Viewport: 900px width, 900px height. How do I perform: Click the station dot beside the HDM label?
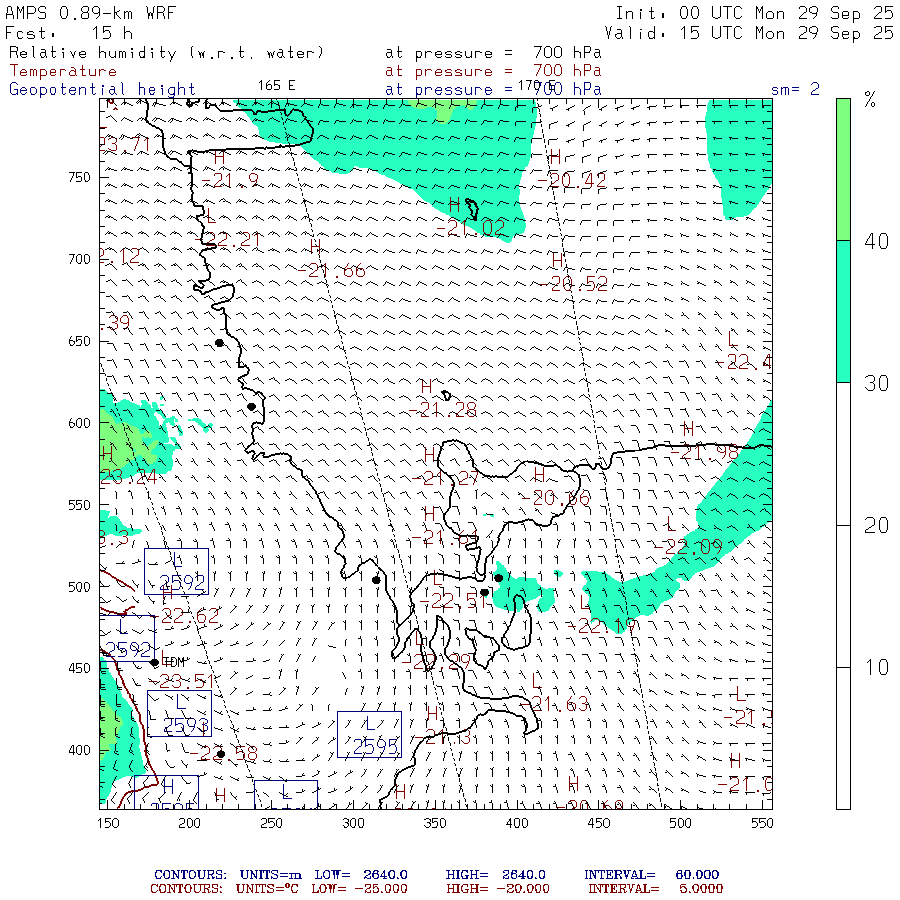[154, 662]
